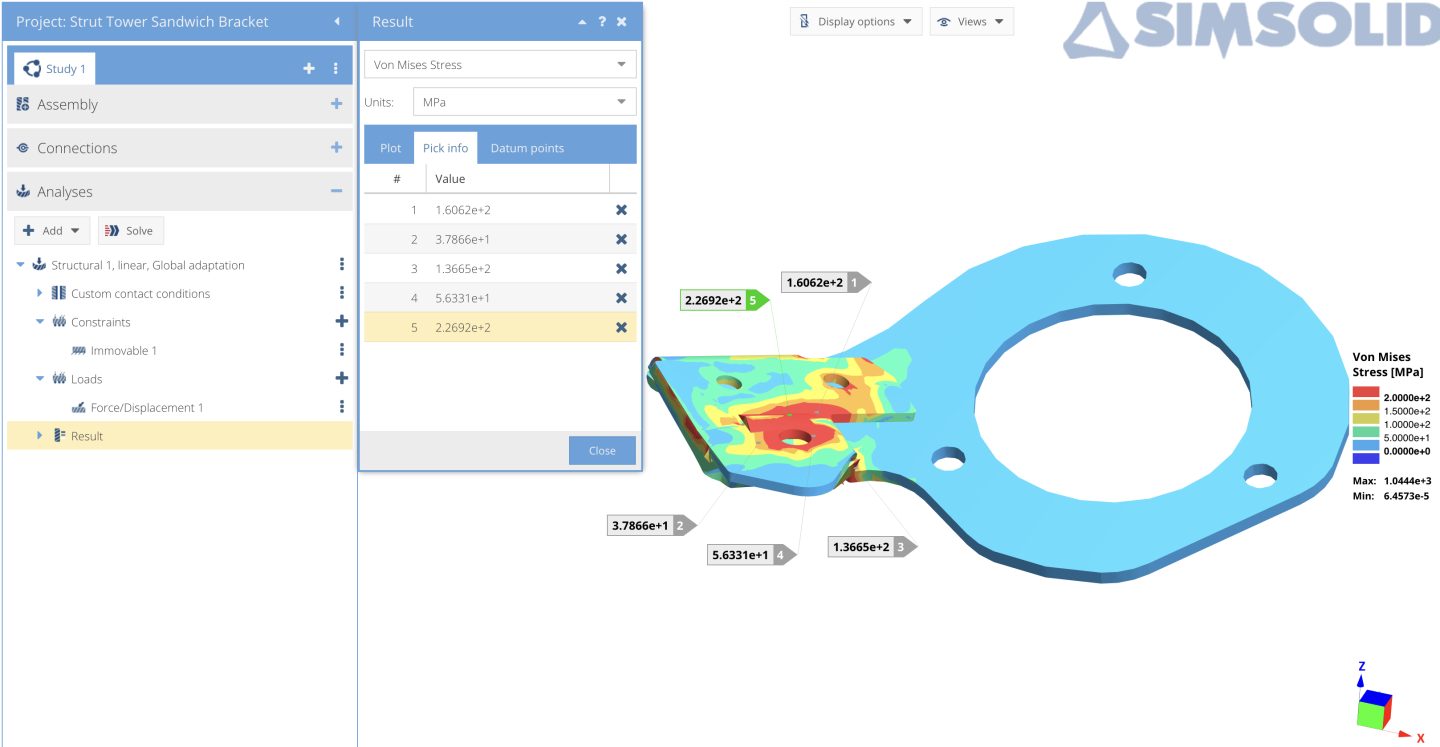The height and width of the screenshot is (747, 1440).
Task: Expand Custom contact conditions node
Action: [x=40, y=293]
